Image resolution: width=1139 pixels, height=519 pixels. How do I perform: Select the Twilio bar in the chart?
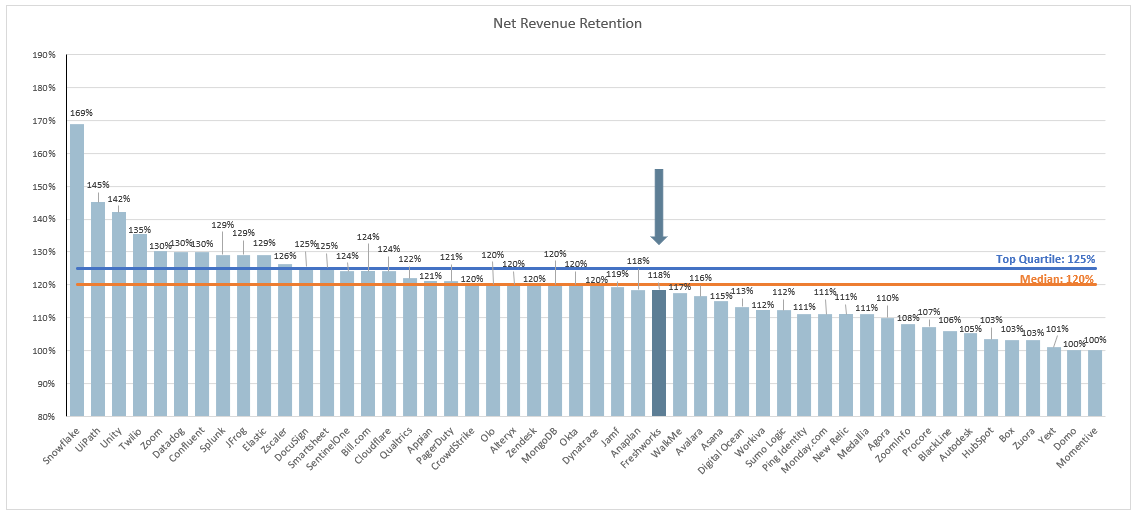pyautogui.click(x=139, y=325)
